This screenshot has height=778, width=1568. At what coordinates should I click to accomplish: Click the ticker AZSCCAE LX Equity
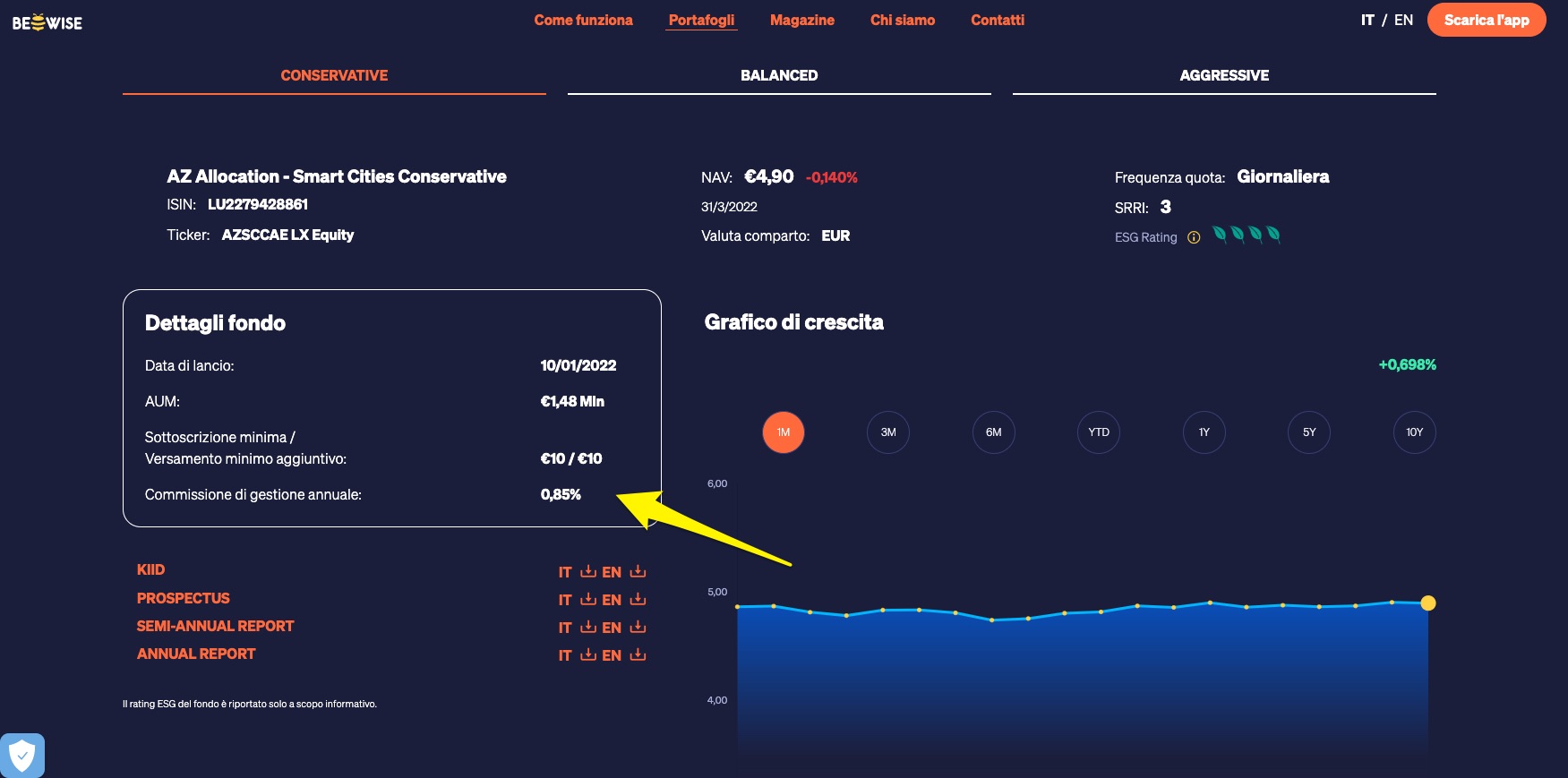(287, 235)
